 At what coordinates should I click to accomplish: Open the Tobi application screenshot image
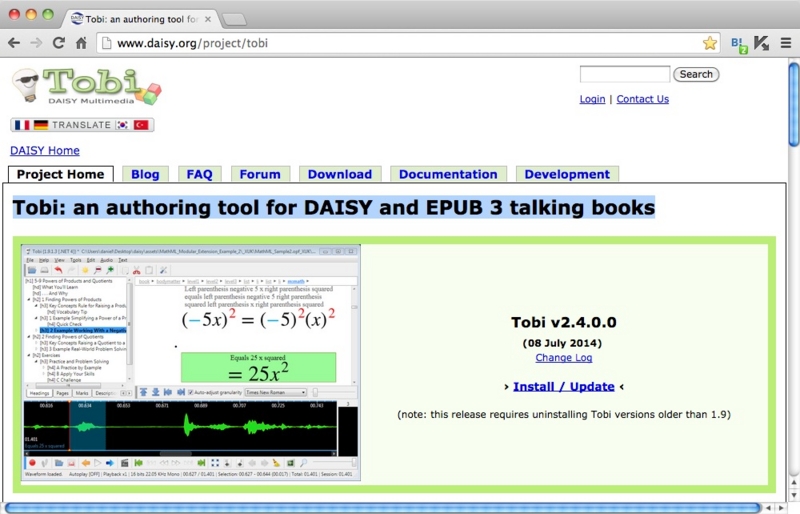pyautogui.click(x=191, y=362)
